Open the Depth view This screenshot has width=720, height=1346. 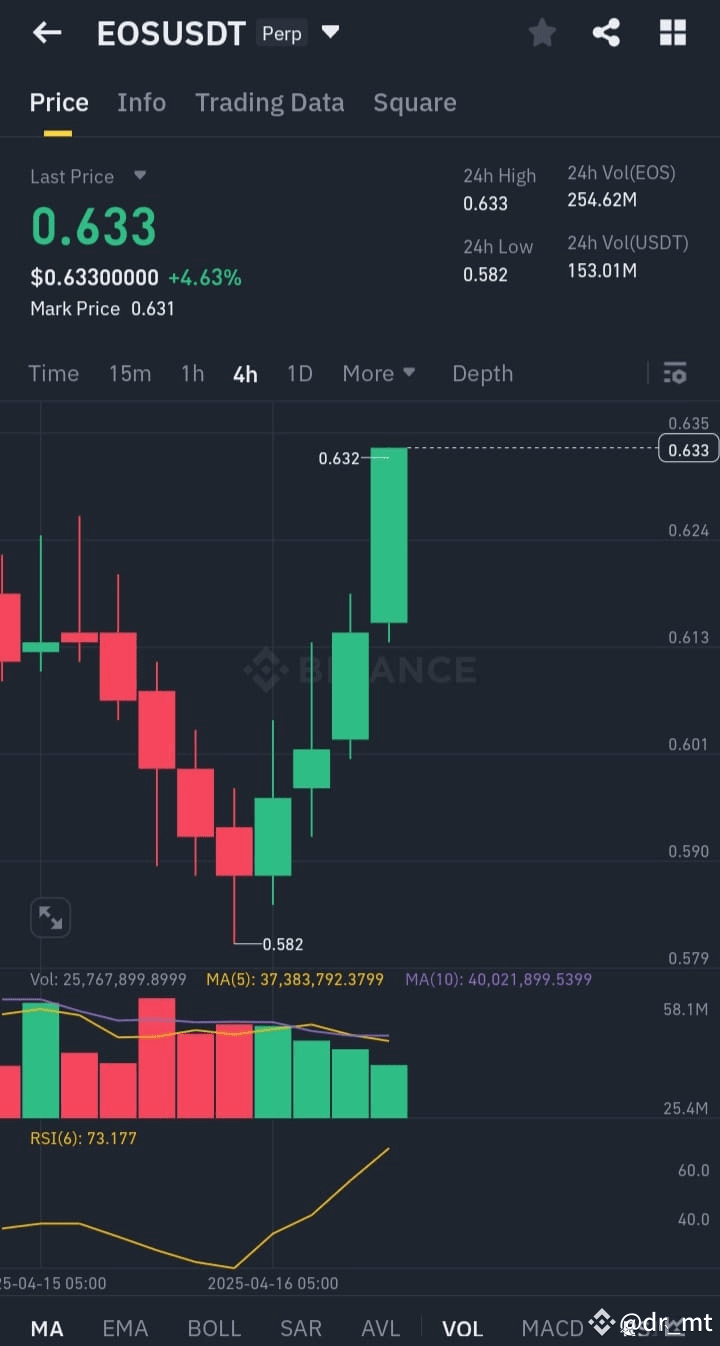tap(482, 373)
